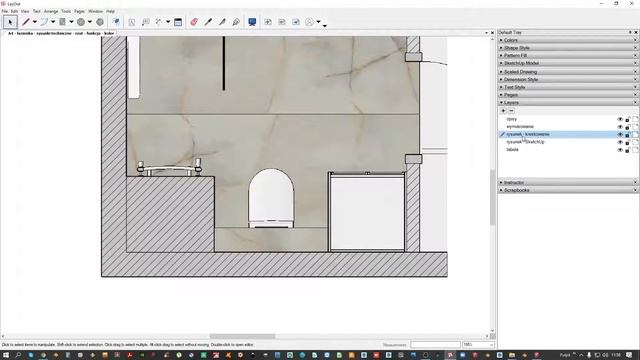Hide the 'tabela' layer eye
Screen dimensions: 640x360
620,150
